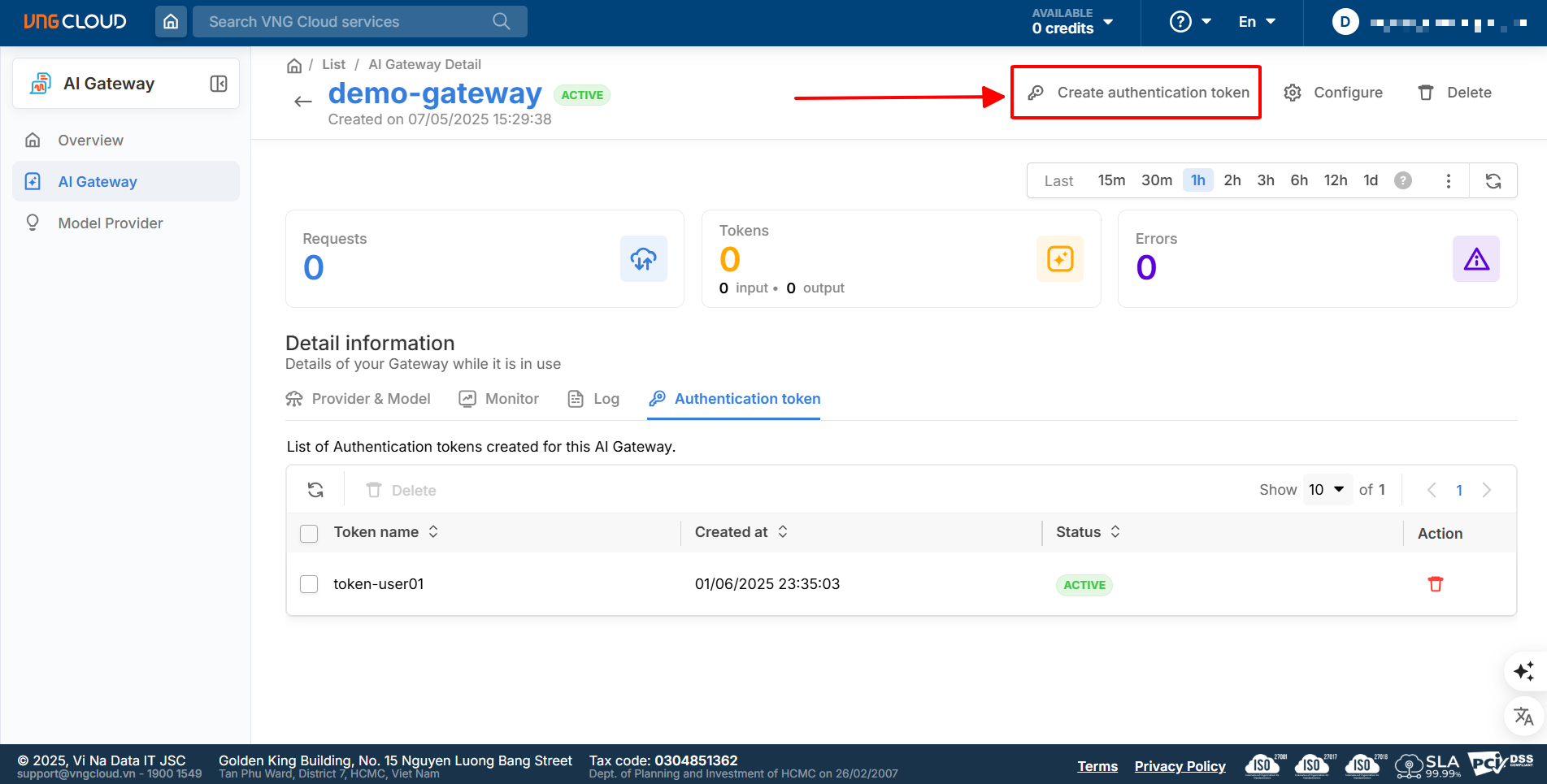Select the token-user01 row checkbox
The width and height of the screenshot is (1547, 784).
(x=309, y=584)
